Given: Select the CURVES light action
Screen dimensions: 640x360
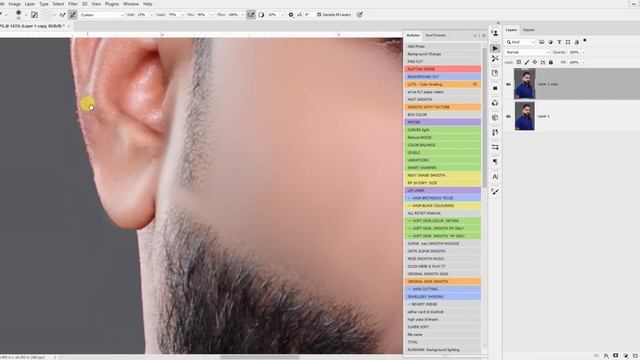Looking at the screenshot, I should (442, 130).
